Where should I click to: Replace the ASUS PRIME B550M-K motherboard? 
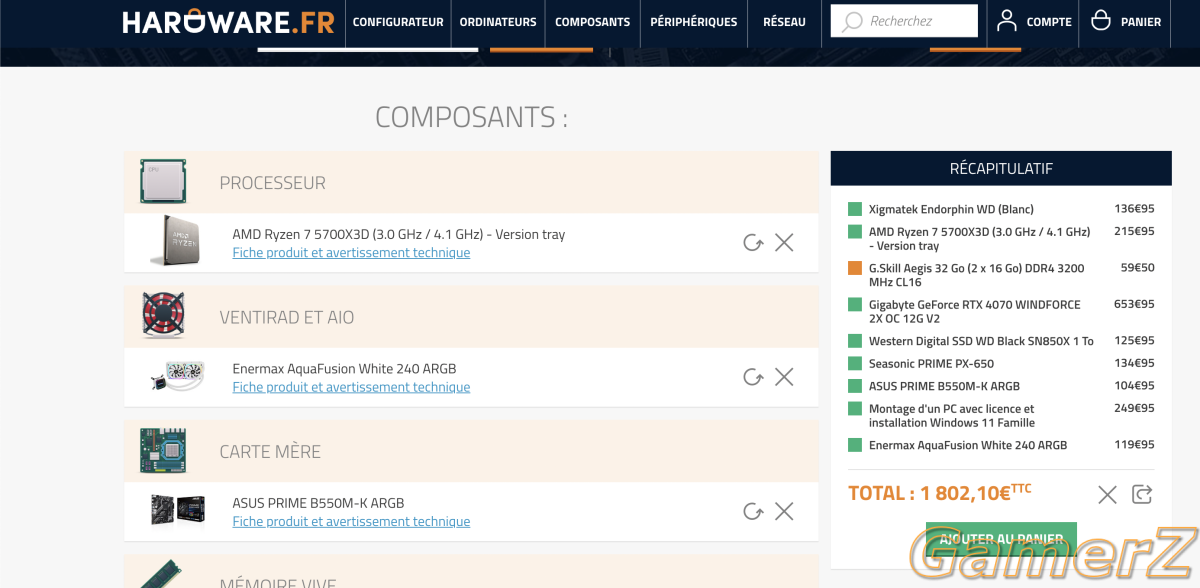tap(753, 511)
